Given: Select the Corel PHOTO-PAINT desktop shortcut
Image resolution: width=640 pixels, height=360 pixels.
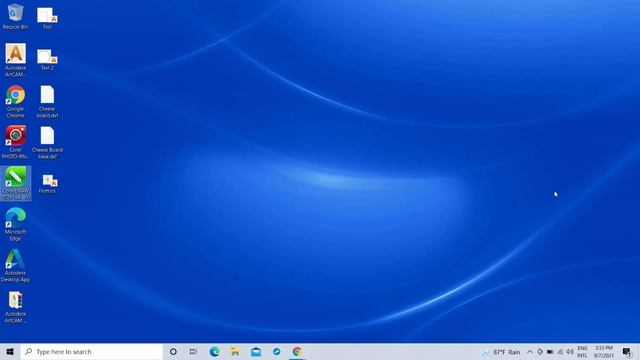Looking at the screenshot, I should pos(16,142).
